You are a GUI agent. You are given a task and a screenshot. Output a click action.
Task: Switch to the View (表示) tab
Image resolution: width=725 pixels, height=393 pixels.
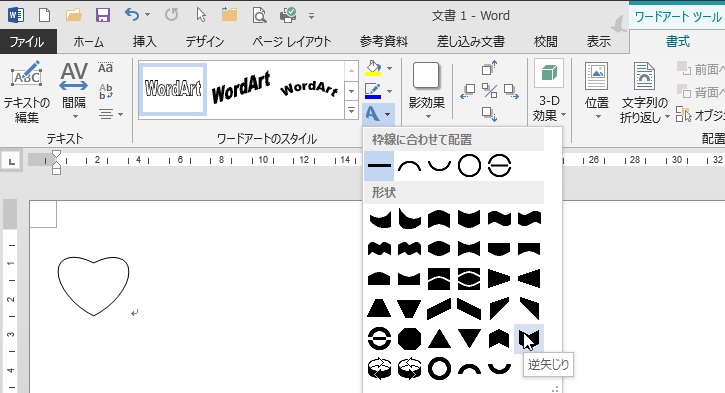pyautogui.click(x=598, y=42)
